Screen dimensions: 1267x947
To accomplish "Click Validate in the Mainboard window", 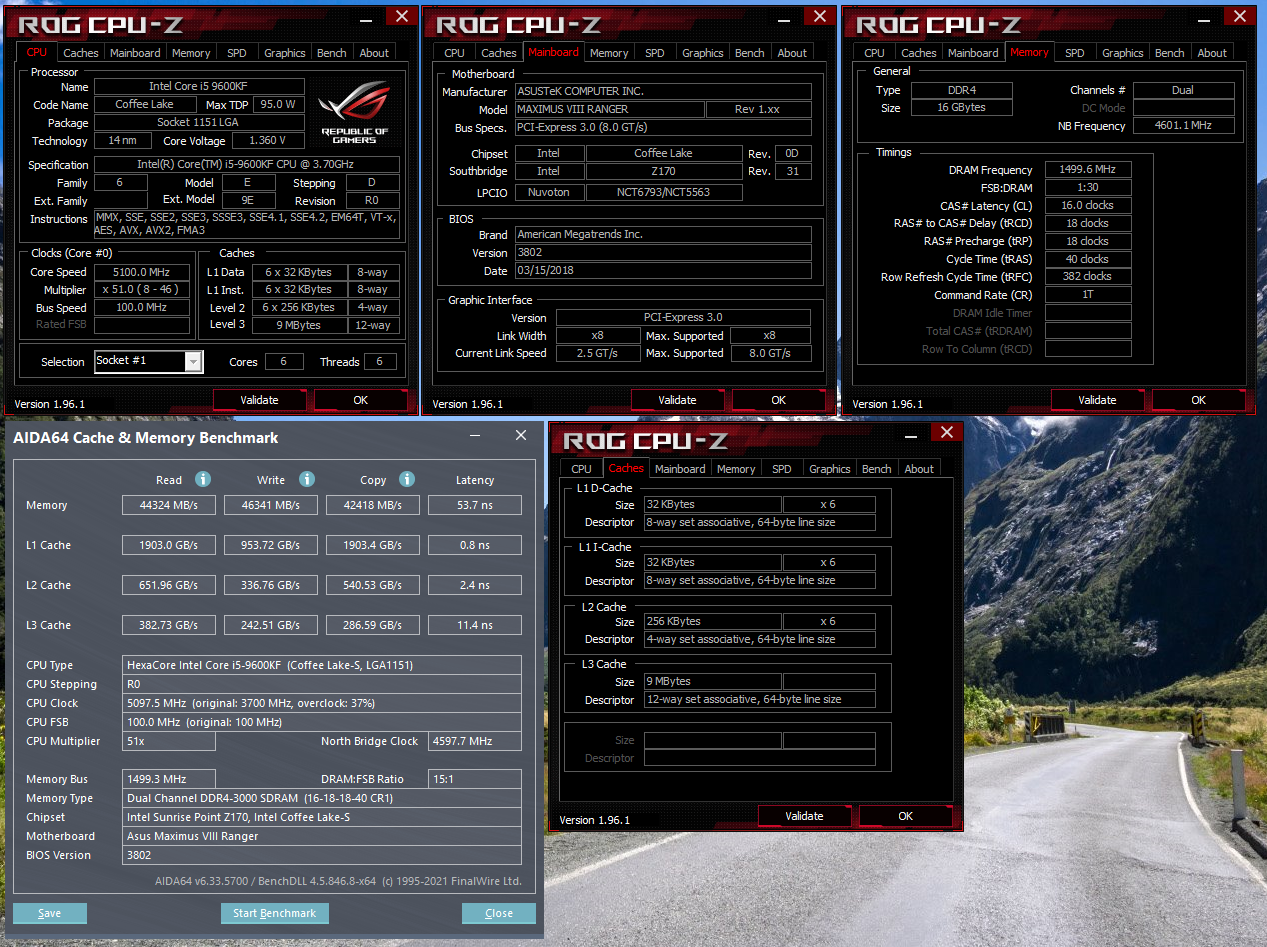I will click(x=678, y=400).
